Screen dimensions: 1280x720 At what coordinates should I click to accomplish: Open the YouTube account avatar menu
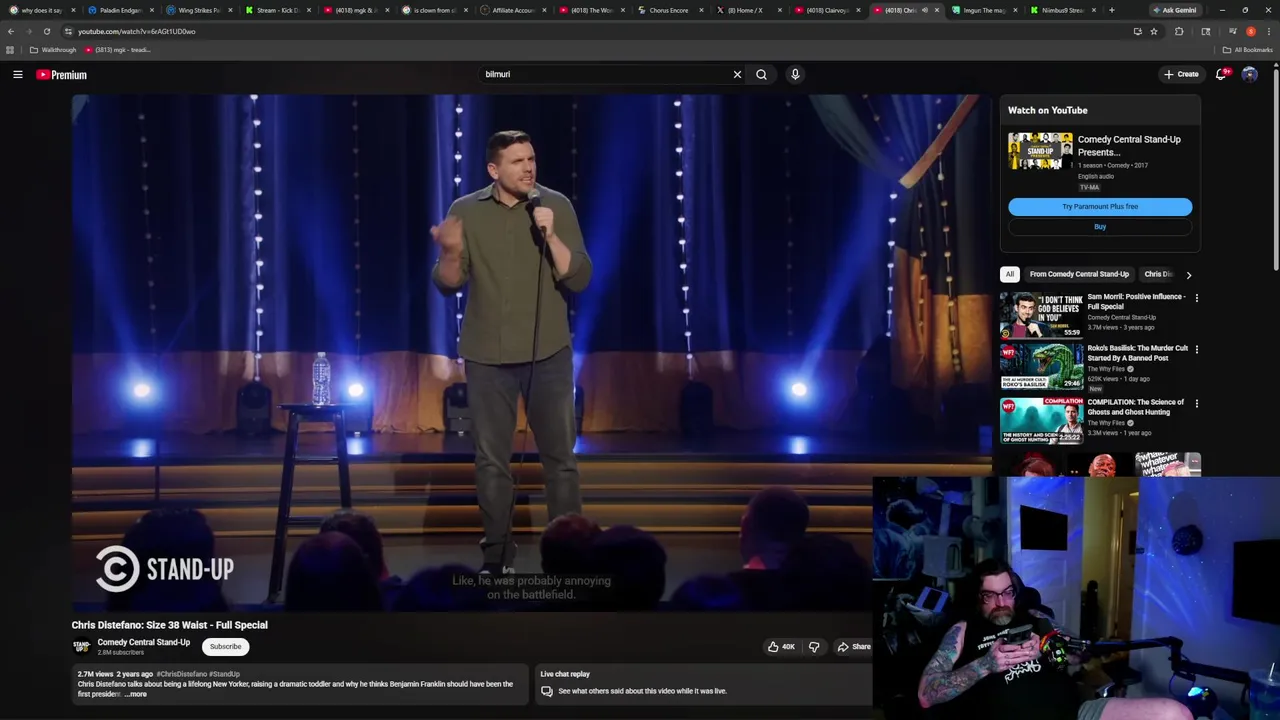pyautogui.click(x=1249, y=74)
